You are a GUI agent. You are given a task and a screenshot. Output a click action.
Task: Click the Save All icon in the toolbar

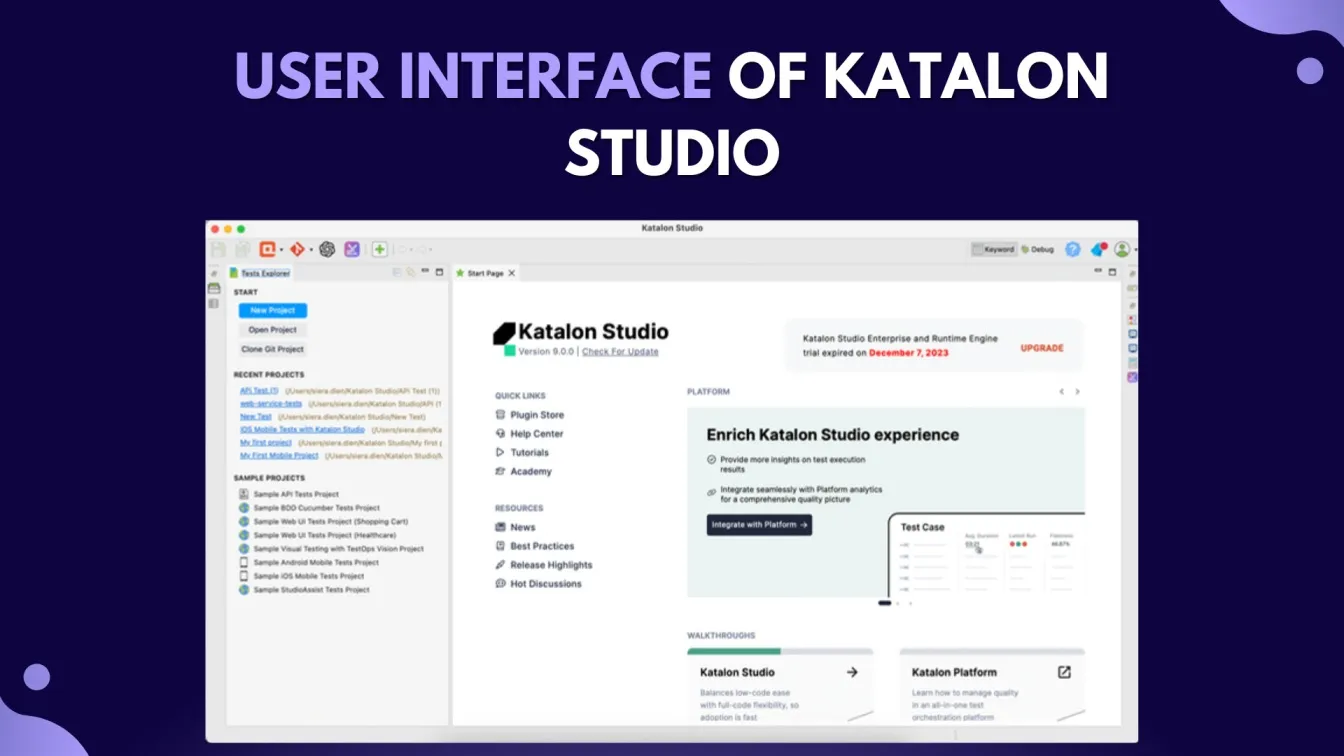tap(243, 249)
